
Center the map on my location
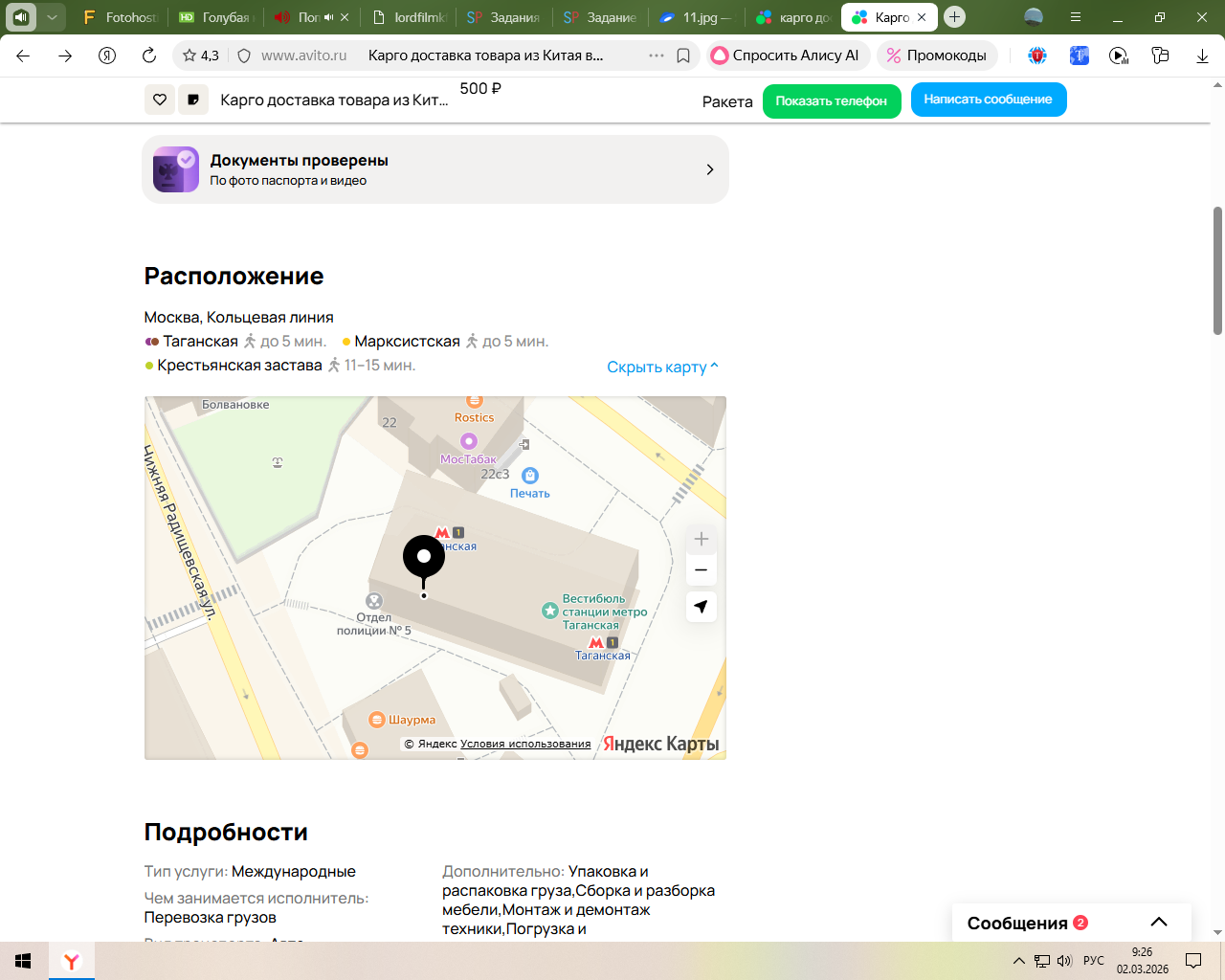click(701, 607)
